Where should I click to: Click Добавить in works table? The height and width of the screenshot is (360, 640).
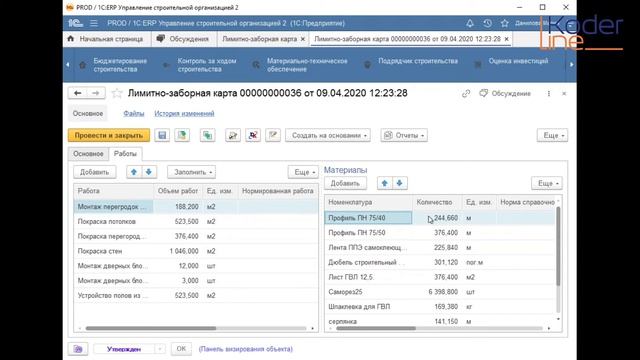[x=95, y=172]
